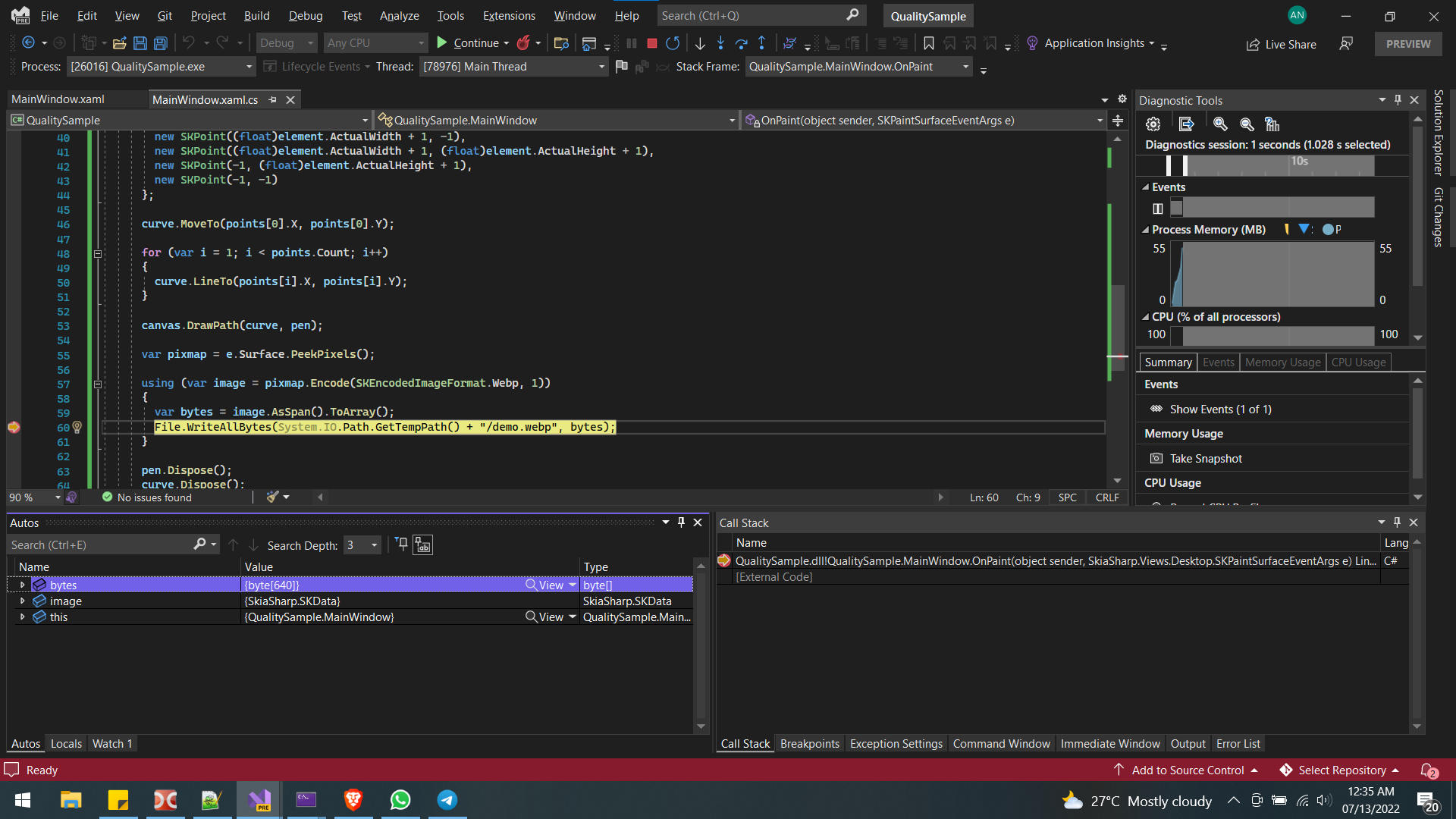Click Show Events (1 of 1)
This screenshot has width=1456, height=819.
pyautogui.click(x=1219, y=409)
